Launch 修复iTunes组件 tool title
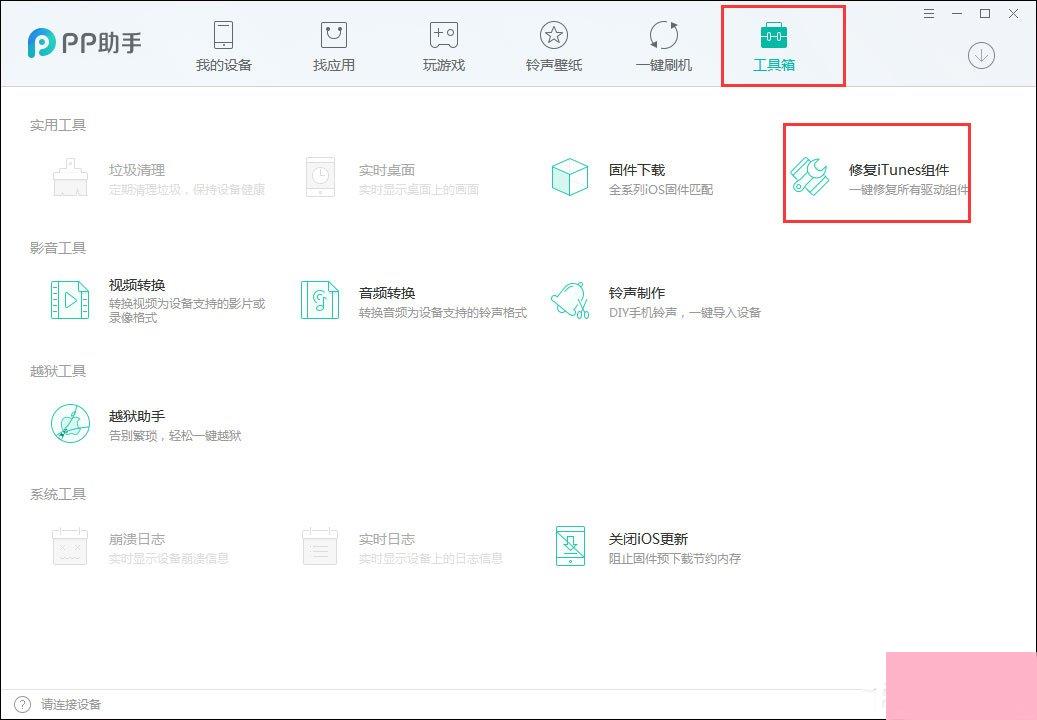Image resolution: width=1037 pixels, height=720 pixels. tap(899, 170)
